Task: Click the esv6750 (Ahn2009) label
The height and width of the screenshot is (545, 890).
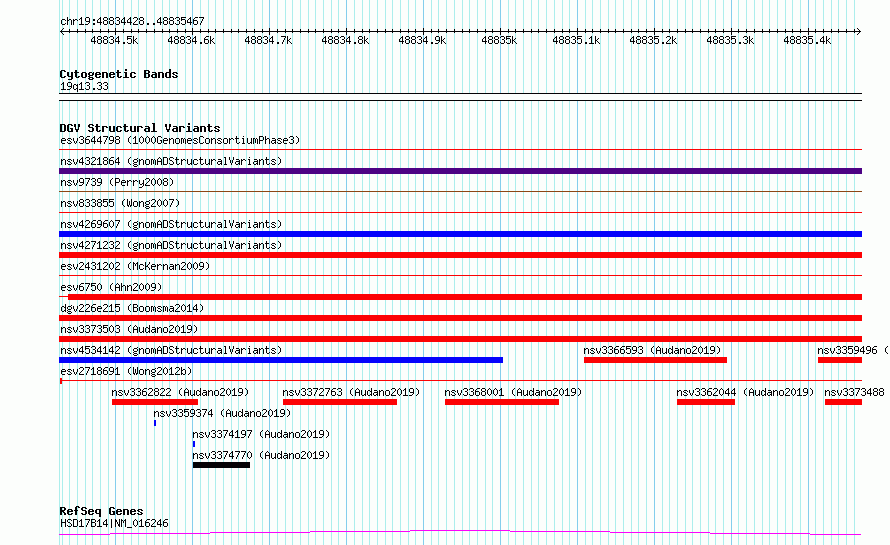Action: [111, 287]
